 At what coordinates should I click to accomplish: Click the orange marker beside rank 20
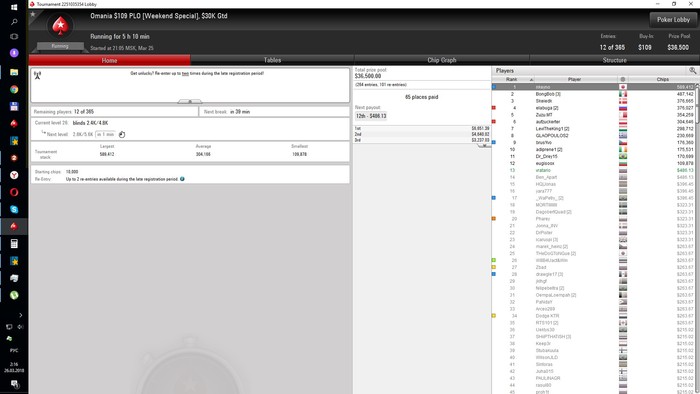(x=494, y=219)
